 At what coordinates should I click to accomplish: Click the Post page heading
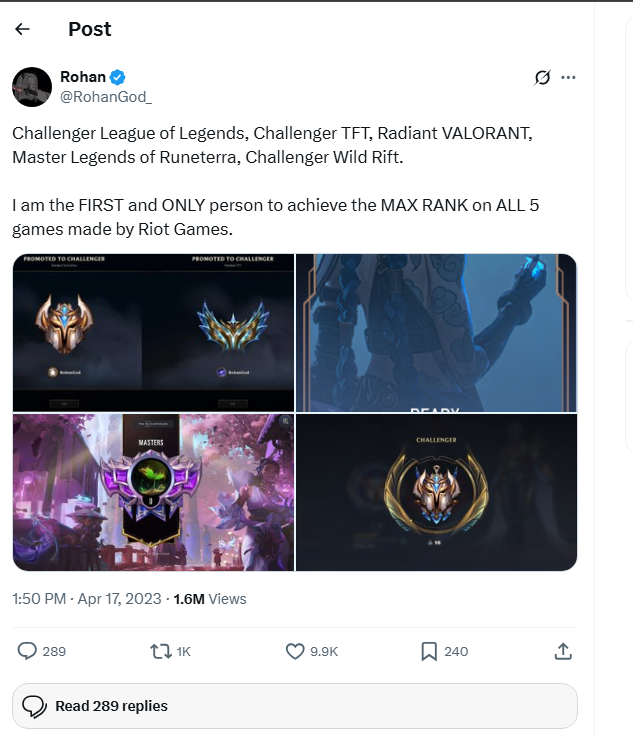(90, 29)
